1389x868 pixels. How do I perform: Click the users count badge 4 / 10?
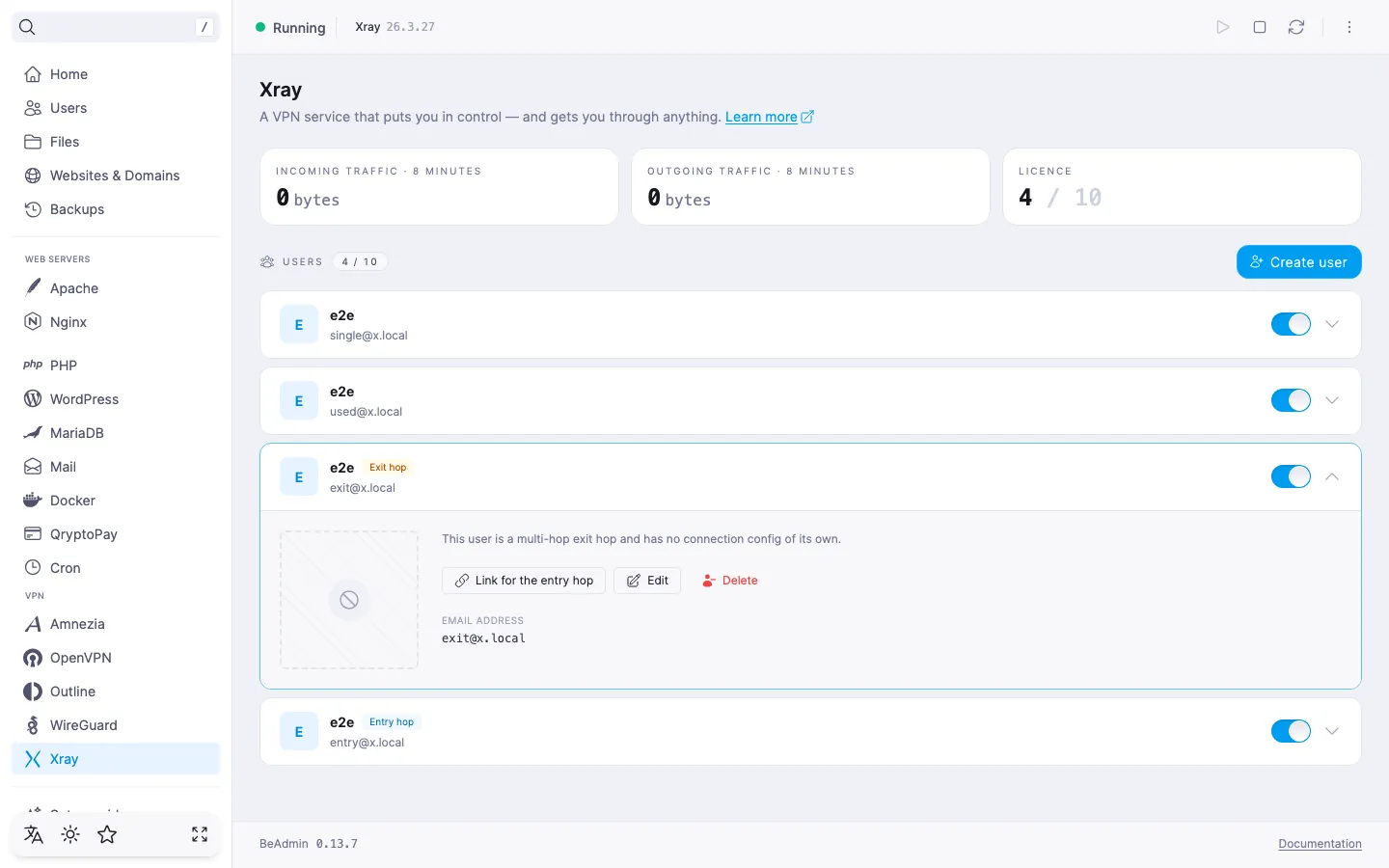[360, 261]
